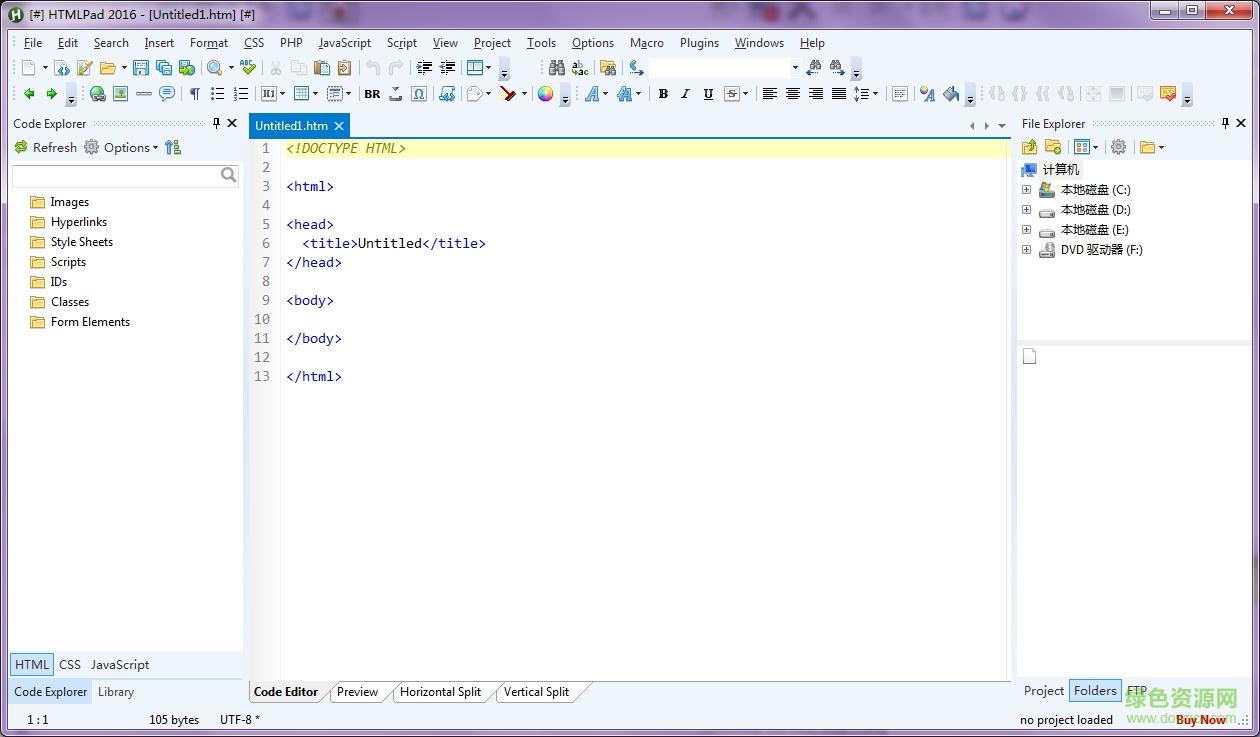Open the heading H1 dropdown arrow

coord(282,94)
